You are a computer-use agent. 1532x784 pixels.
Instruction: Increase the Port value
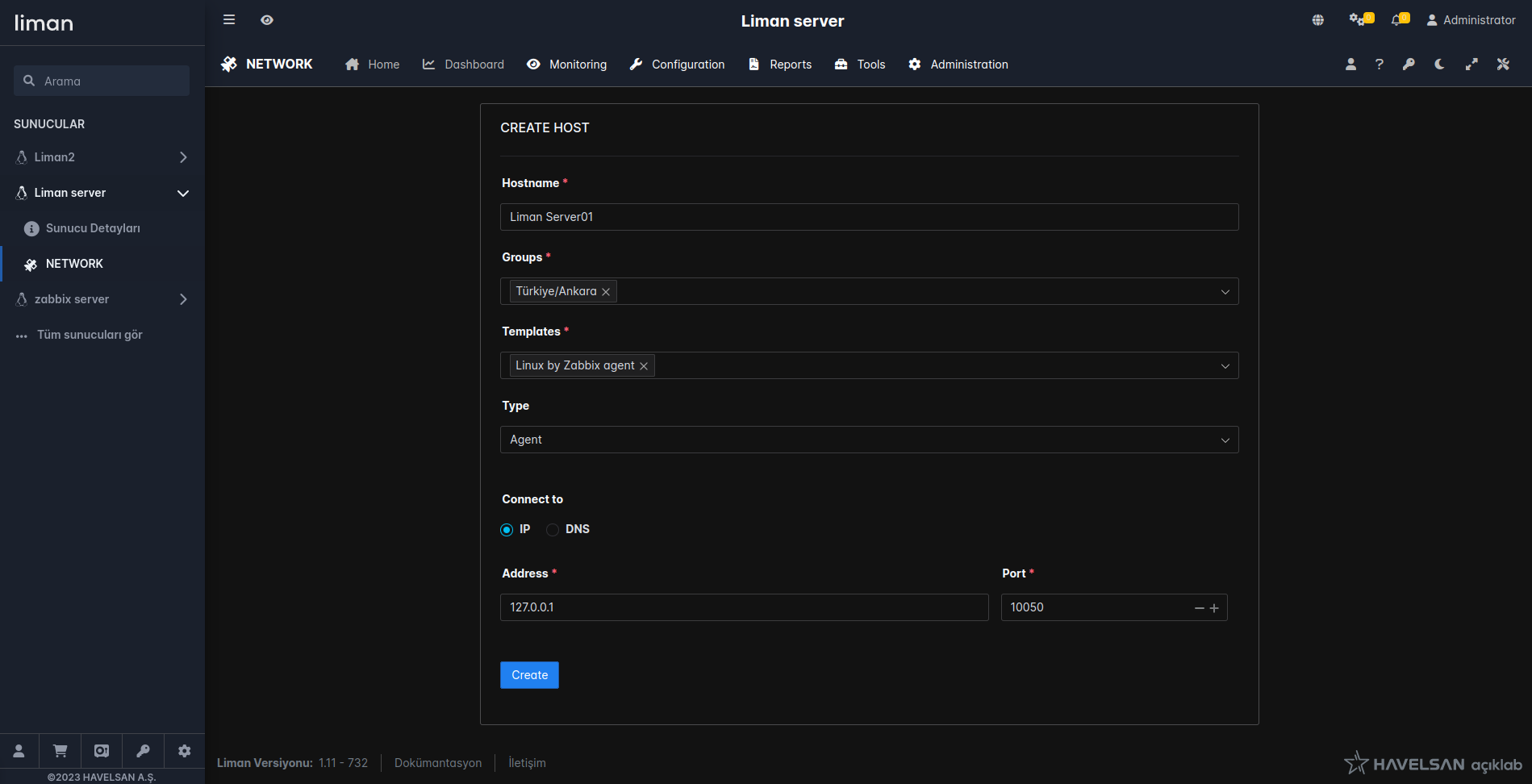pyautogui.click(x=1214, y=608)
